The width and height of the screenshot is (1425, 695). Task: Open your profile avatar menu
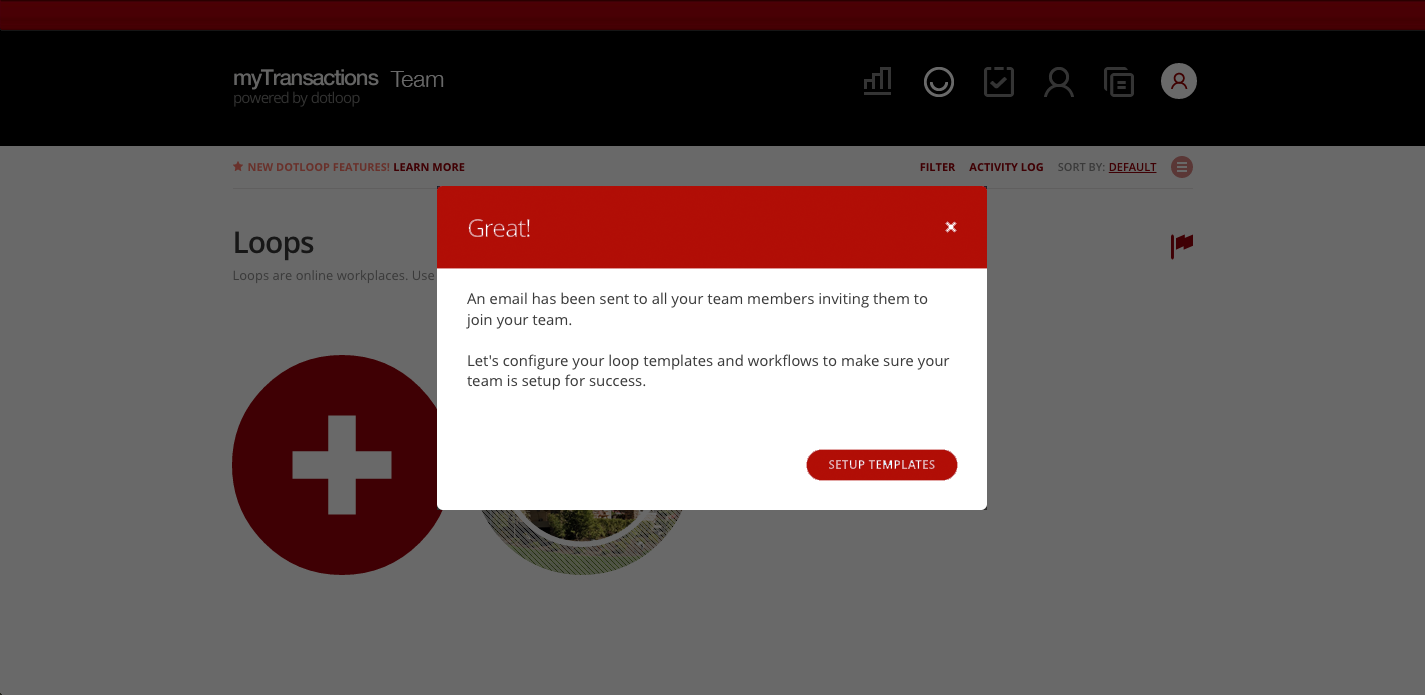(1178, 81)
